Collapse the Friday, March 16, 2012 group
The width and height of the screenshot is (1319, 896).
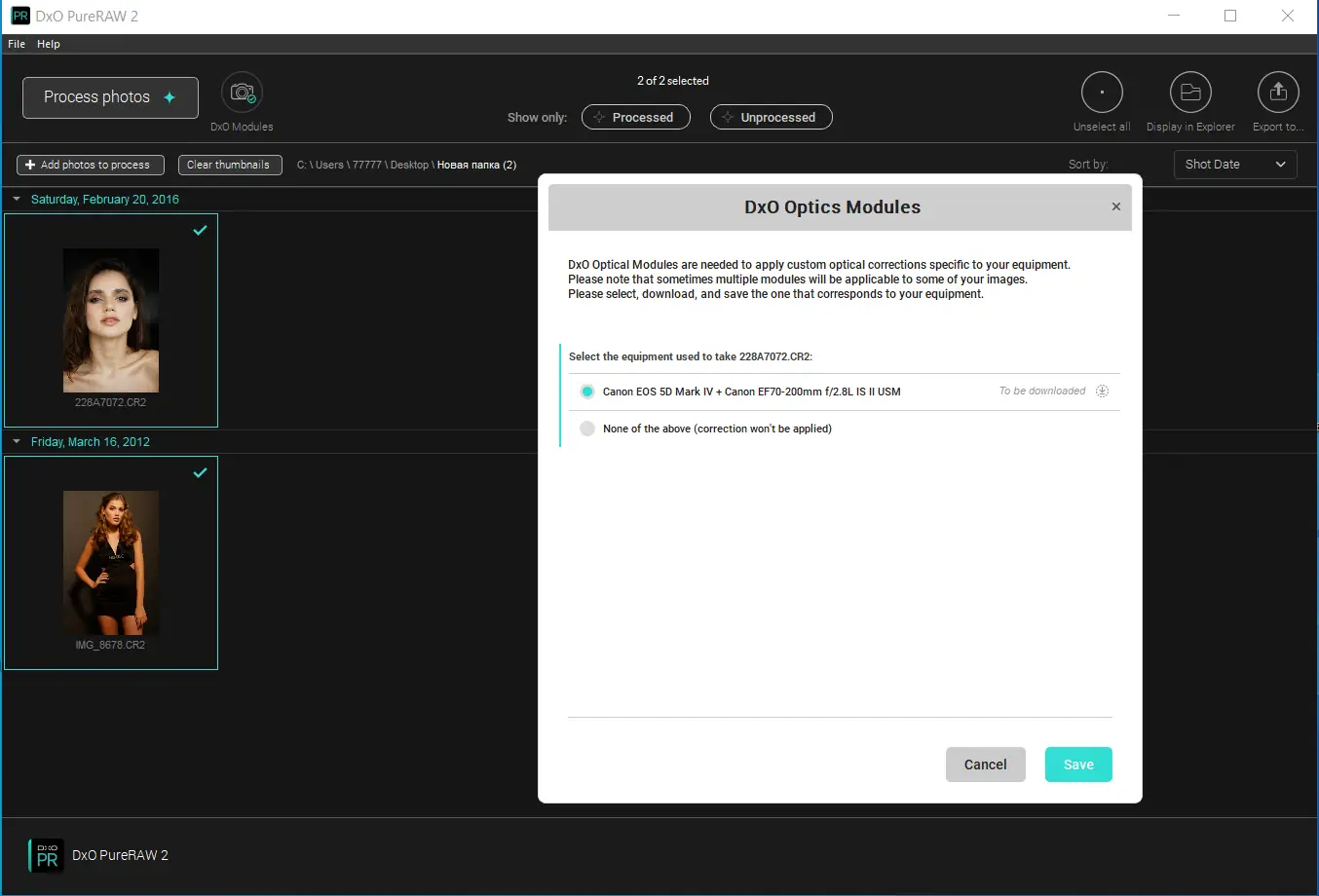(x=17, y=441)
